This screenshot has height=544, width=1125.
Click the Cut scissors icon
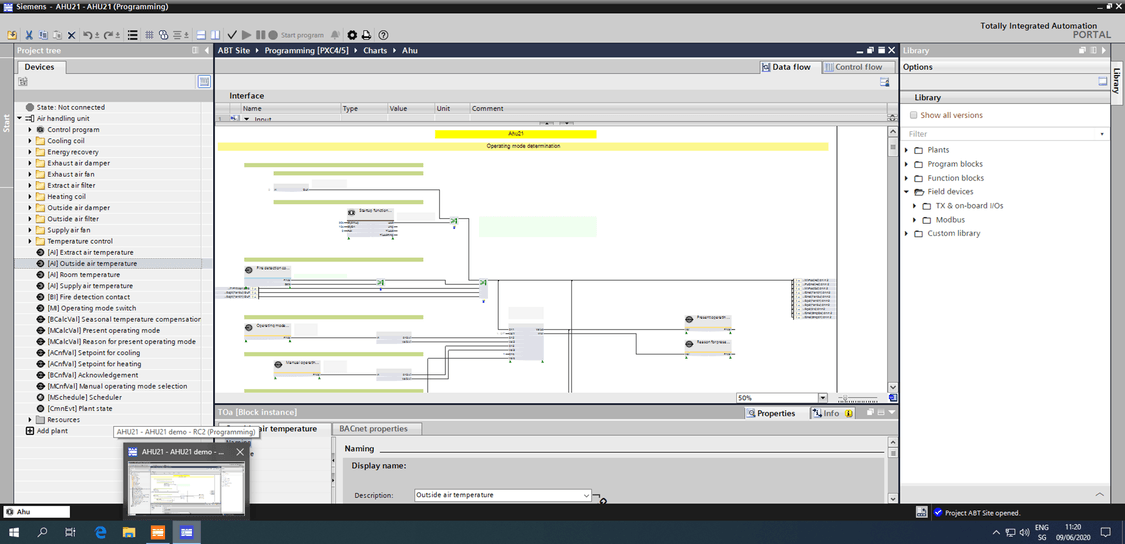[x=29, y=35]
